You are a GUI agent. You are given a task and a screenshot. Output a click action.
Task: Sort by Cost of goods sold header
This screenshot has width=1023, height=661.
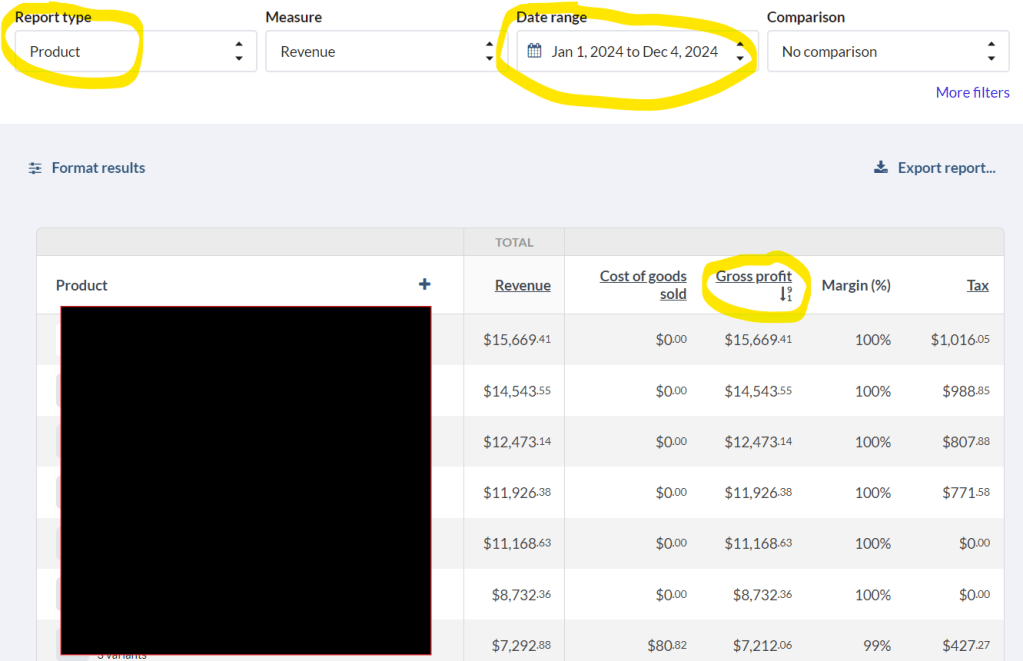(x=643, y=285)
